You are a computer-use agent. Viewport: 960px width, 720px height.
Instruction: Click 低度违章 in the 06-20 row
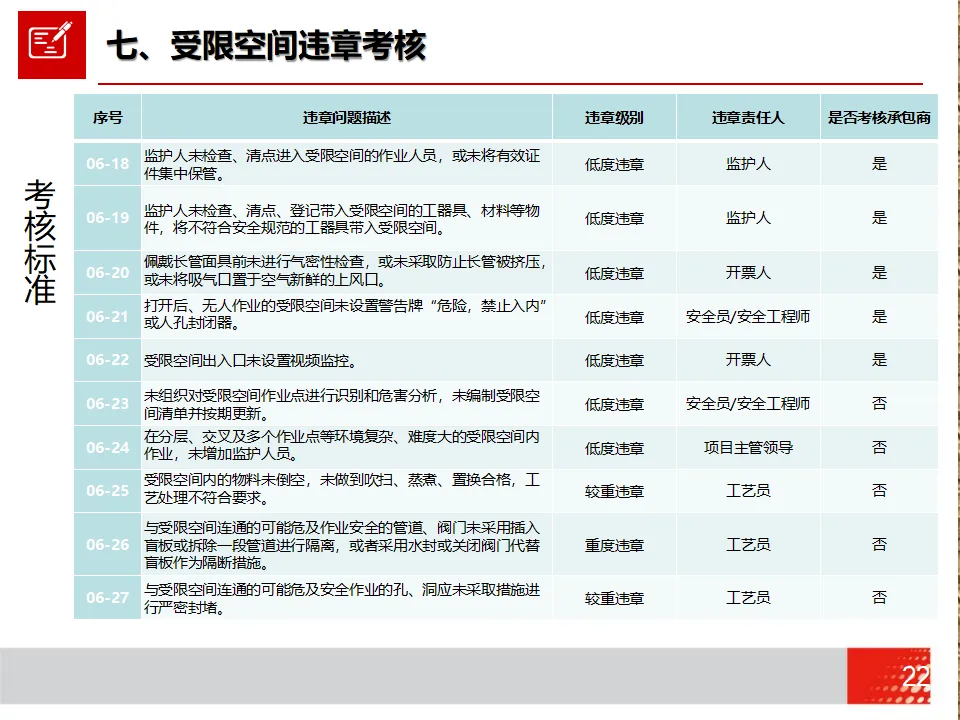tap(614, 274)
